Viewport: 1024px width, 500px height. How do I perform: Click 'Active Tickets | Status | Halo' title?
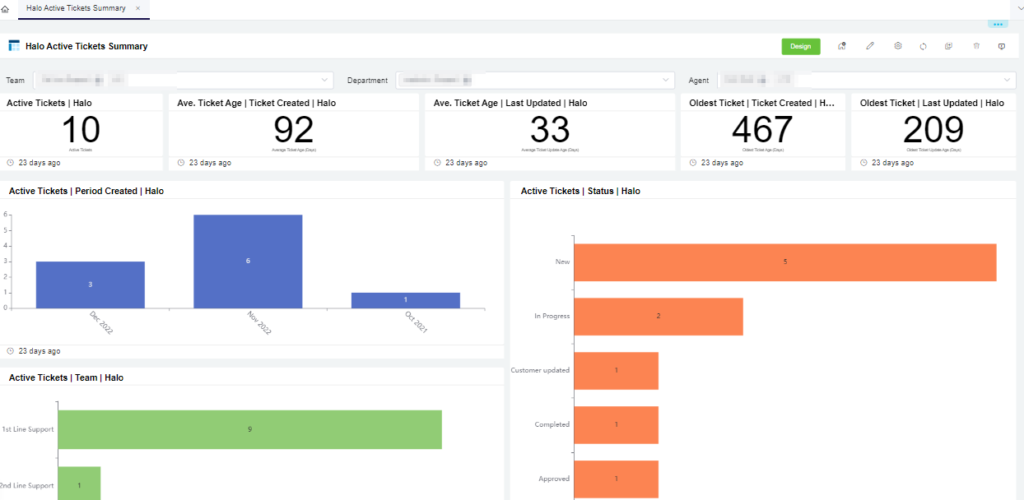point(581,191)
